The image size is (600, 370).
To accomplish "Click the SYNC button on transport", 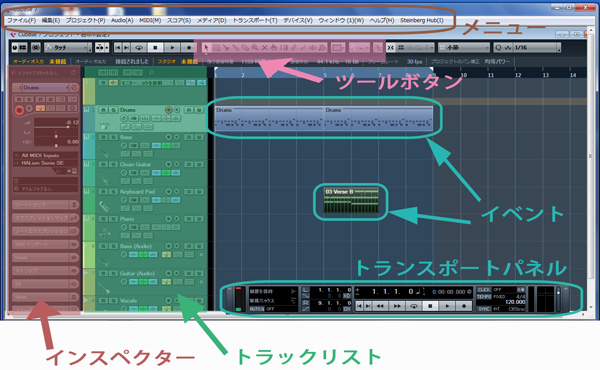I will coord(484,309).
